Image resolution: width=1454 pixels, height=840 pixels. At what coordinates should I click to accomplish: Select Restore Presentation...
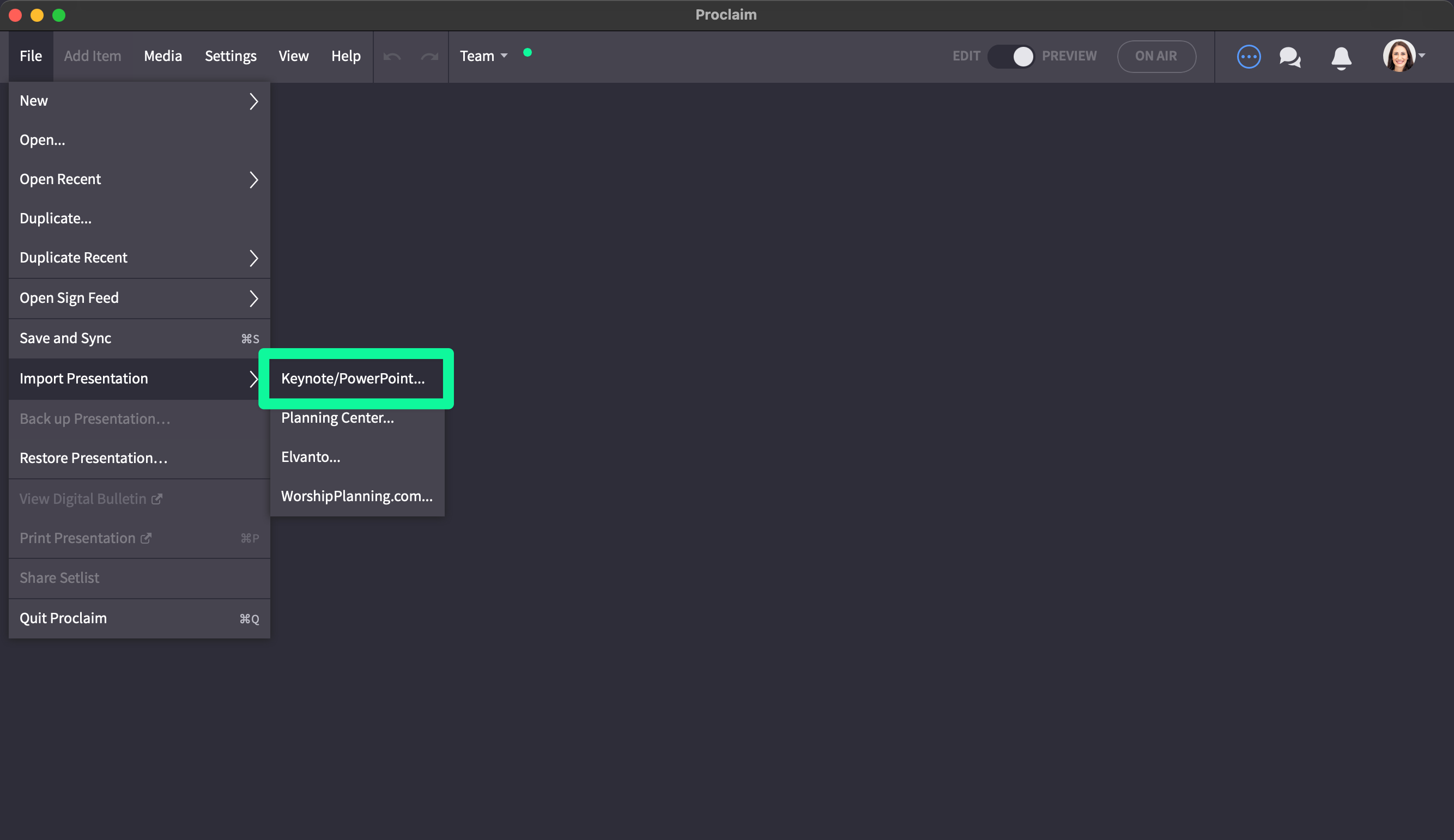(x=139, y=458)
